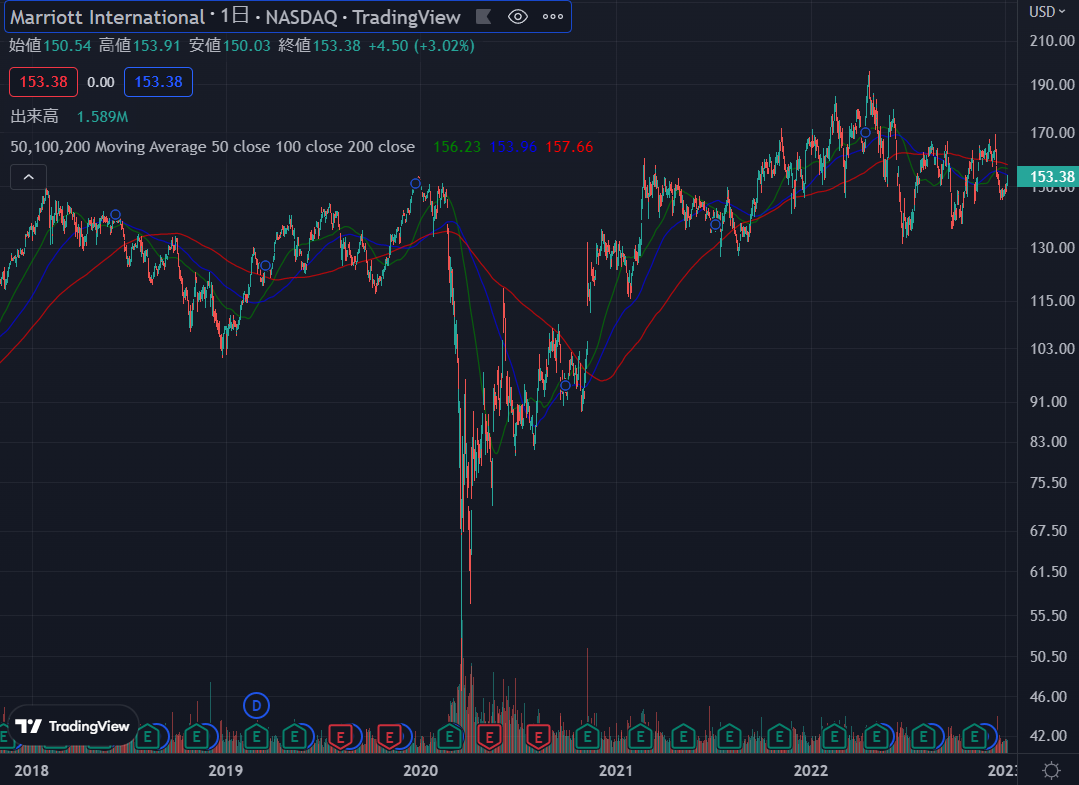
Task: Click the 0.00 spread value
Action: tap(100, 83)
